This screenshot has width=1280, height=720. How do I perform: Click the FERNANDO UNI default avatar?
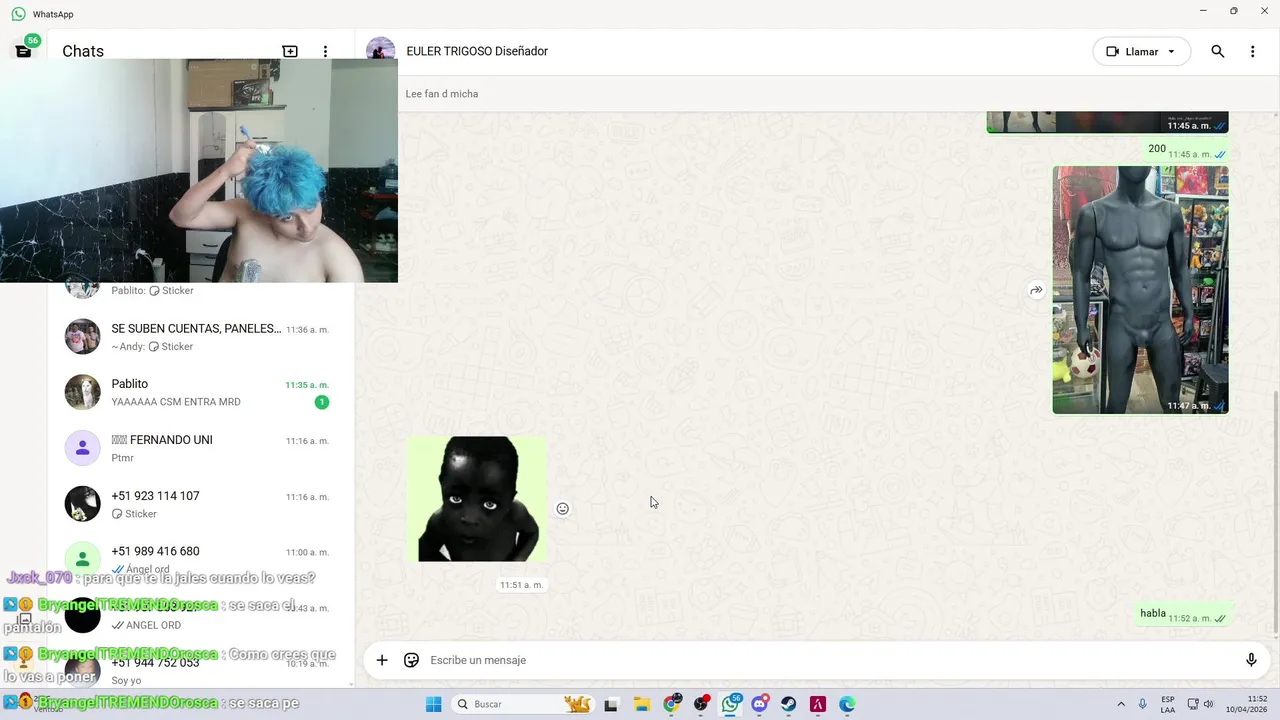82,448
